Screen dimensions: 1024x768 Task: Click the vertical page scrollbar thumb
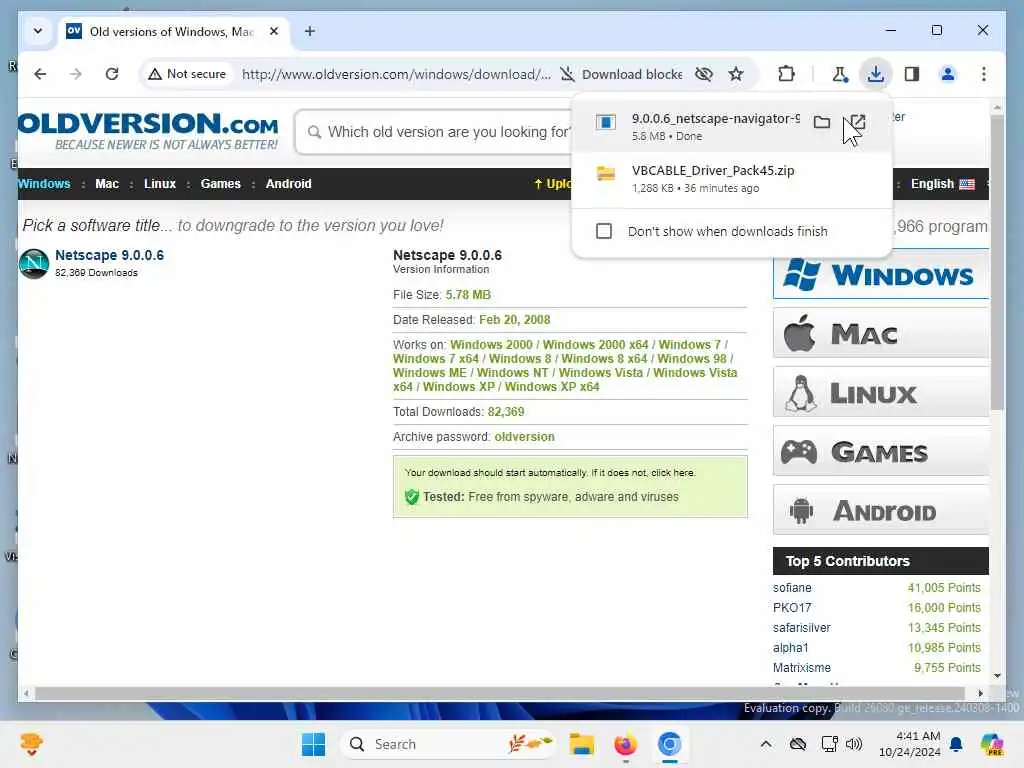[x=997, y=263]
